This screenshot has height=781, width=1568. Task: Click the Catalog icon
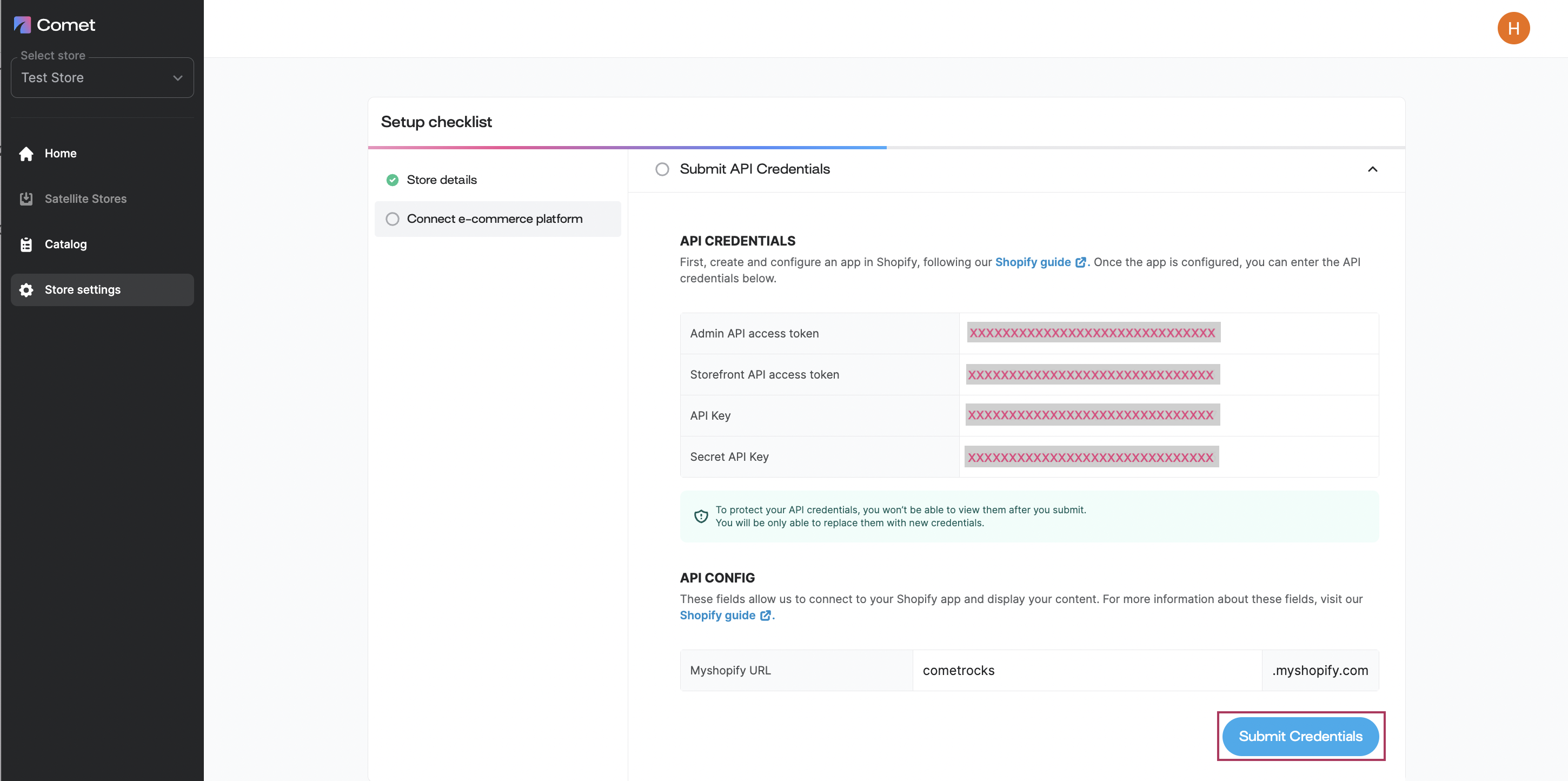pyautogui.click(x=26, y=244)
